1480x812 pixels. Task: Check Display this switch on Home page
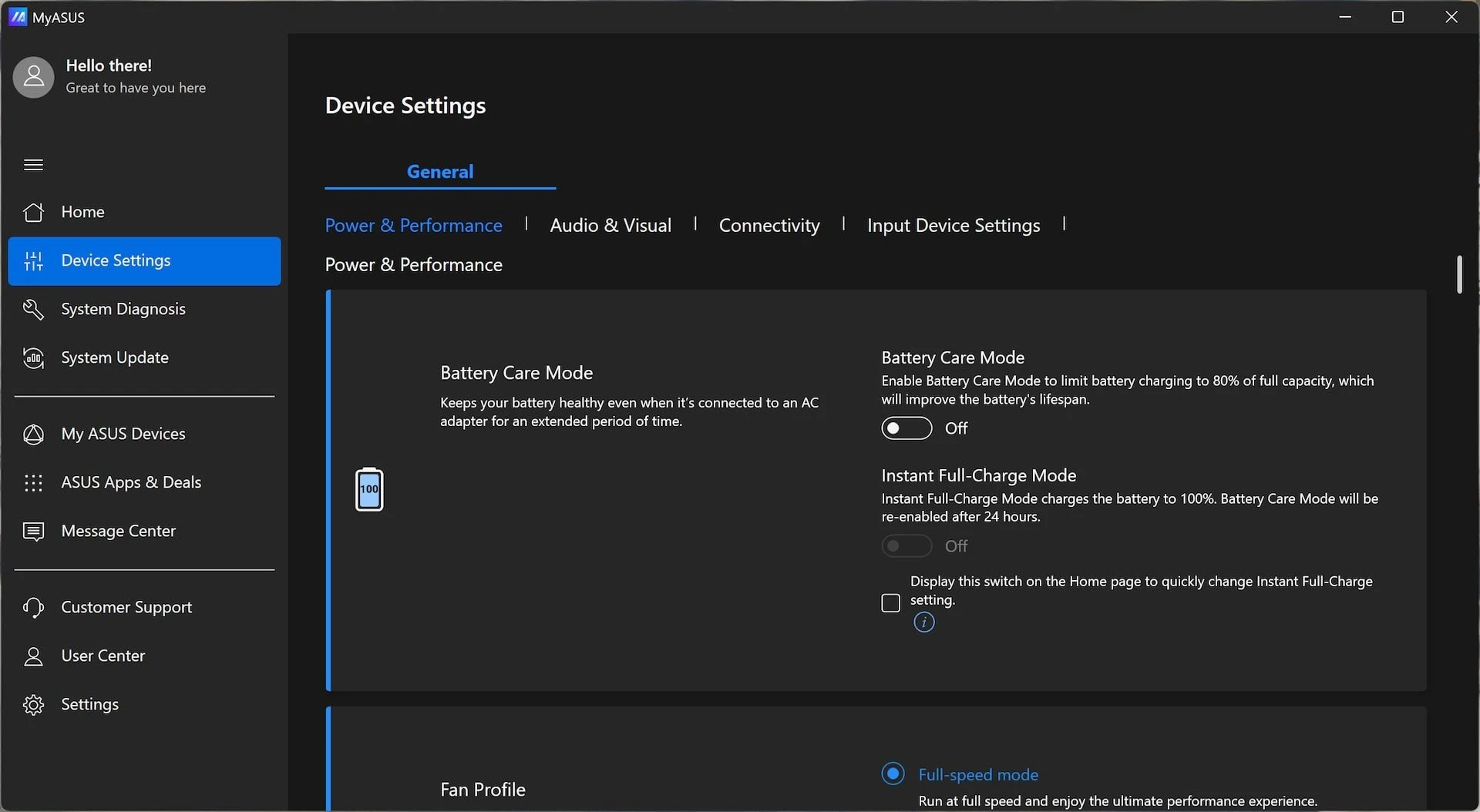pos(890,602)
